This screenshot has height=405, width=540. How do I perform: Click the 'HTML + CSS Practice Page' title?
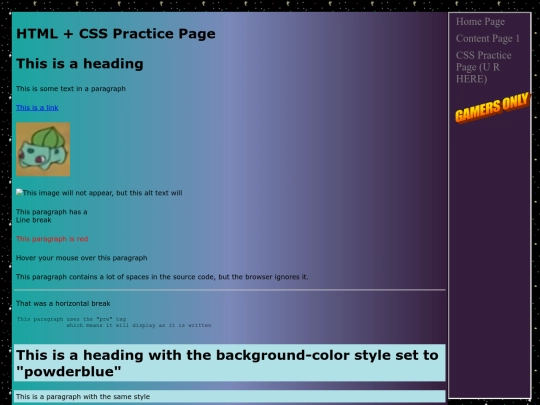tap(116, 34)
